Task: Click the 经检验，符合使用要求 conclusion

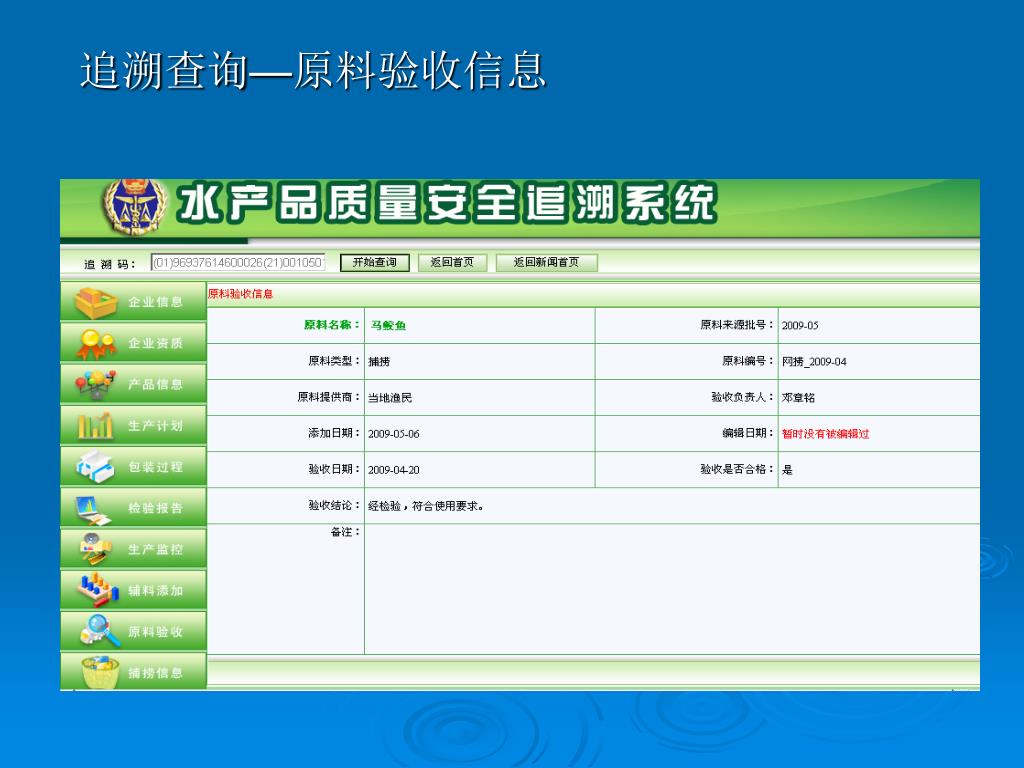Action: point(426,505)
